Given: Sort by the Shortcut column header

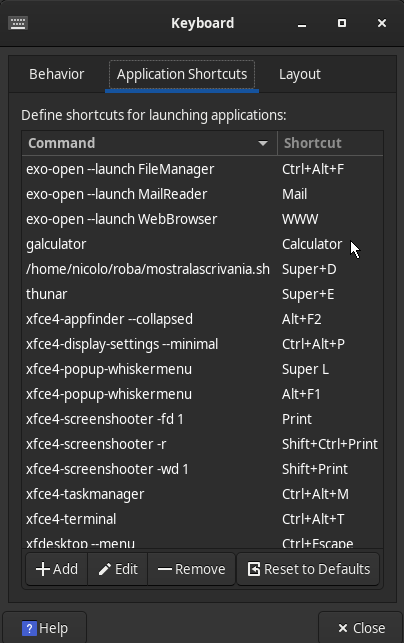Looking at the screenshot, I should (330, 143).
